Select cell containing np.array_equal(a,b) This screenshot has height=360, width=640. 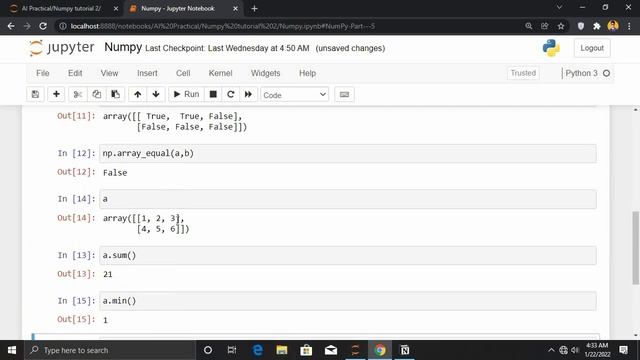tap(348, 153)
